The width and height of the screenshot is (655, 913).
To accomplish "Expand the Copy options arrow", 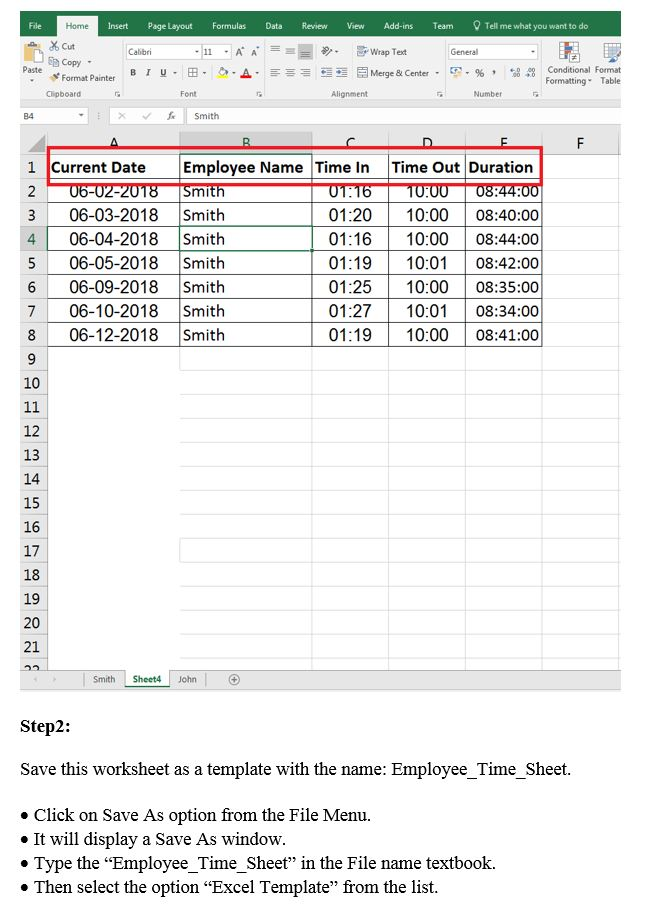I will (90, 62).
